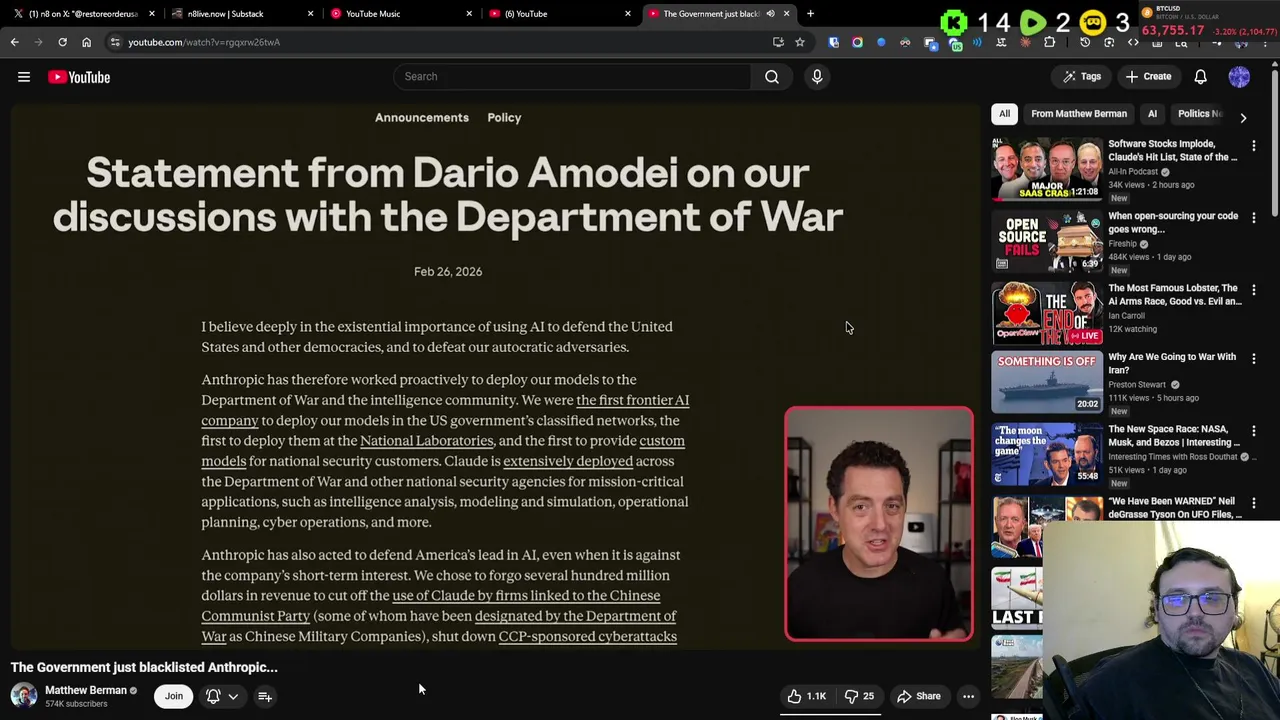Open the browser extensions puzzle icon
This screenshot has width=1280, height=720.
[1049, 42]
